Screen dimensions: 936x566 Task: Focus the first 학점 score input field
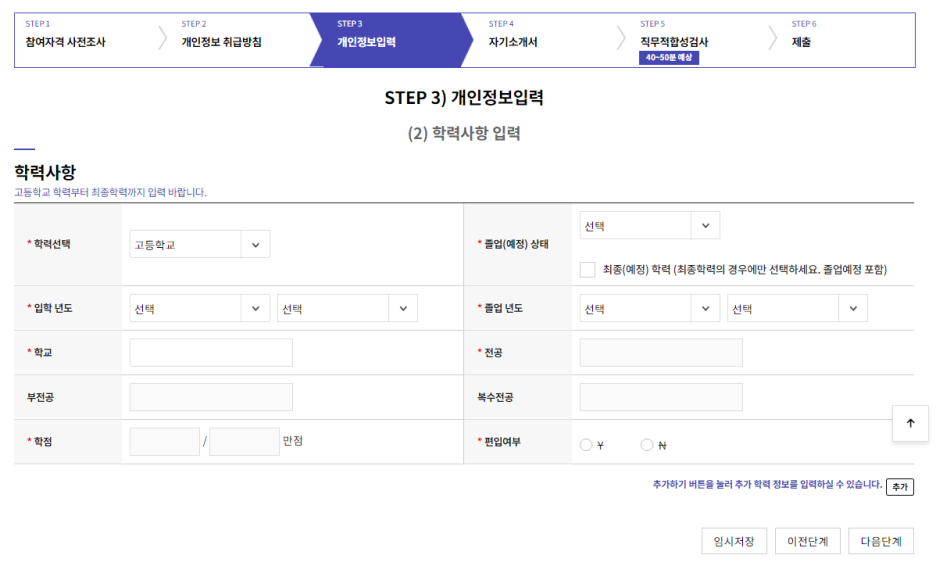pos(165,442)
